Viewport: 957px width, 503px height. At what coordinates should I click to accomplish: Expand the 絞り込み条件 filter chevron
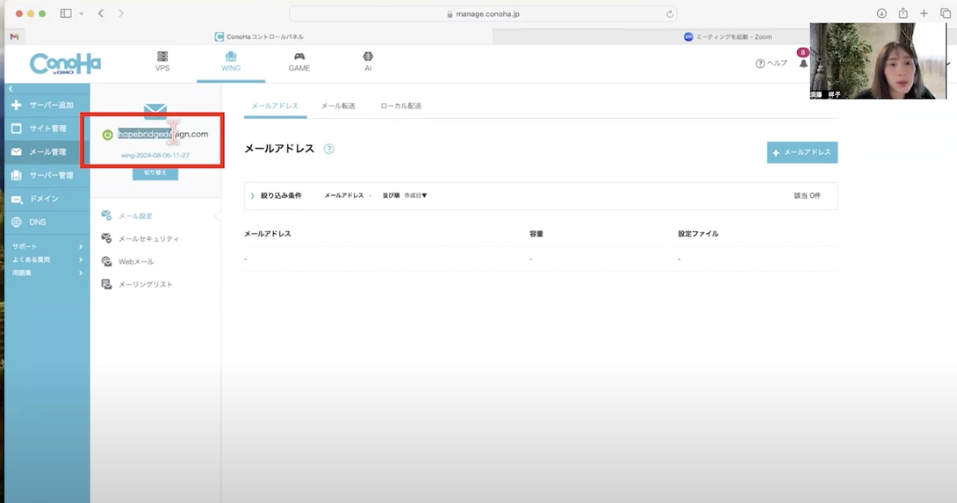[252, 196]
